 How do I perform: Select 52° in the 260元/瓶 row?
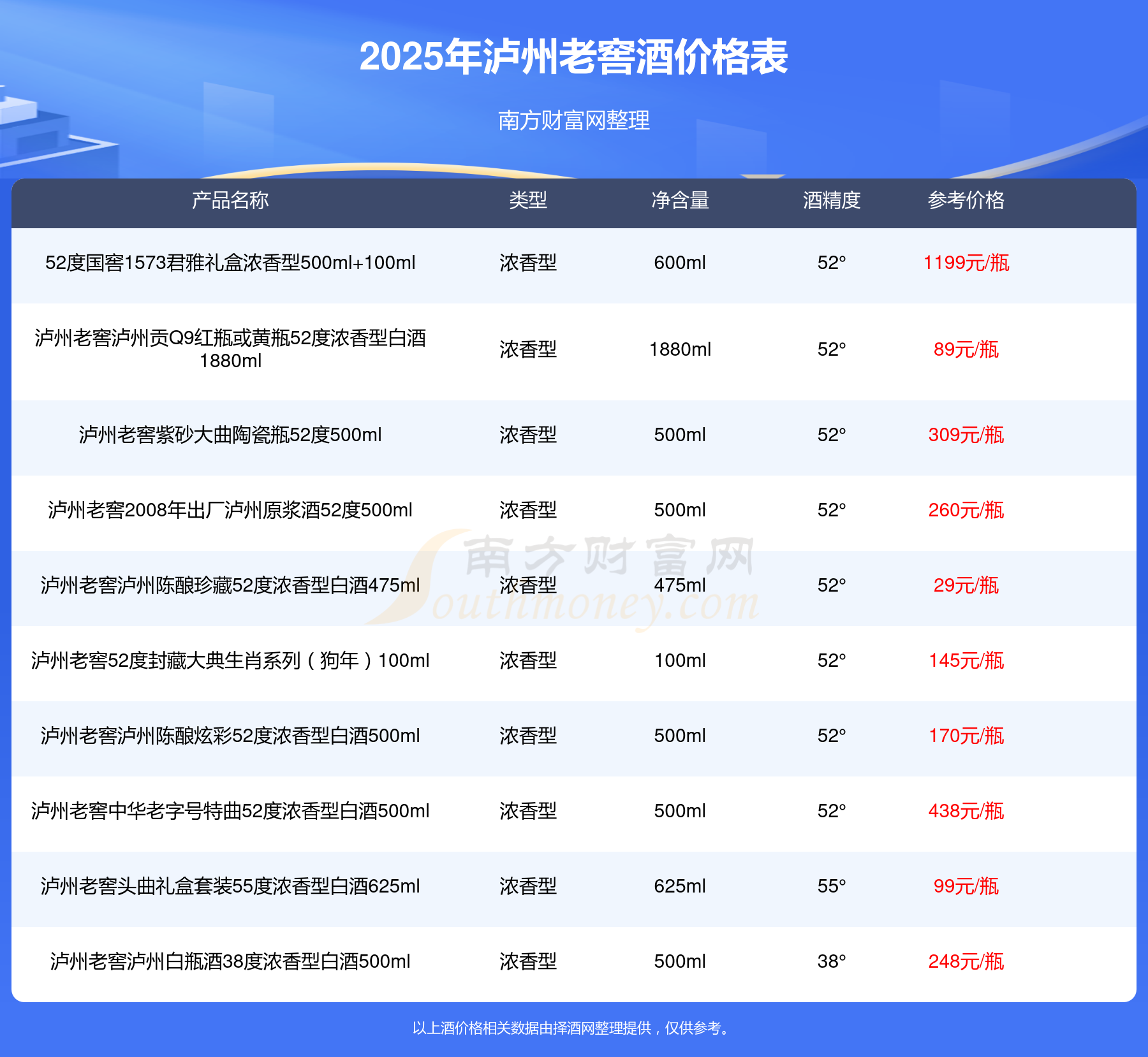click(832, 510)
